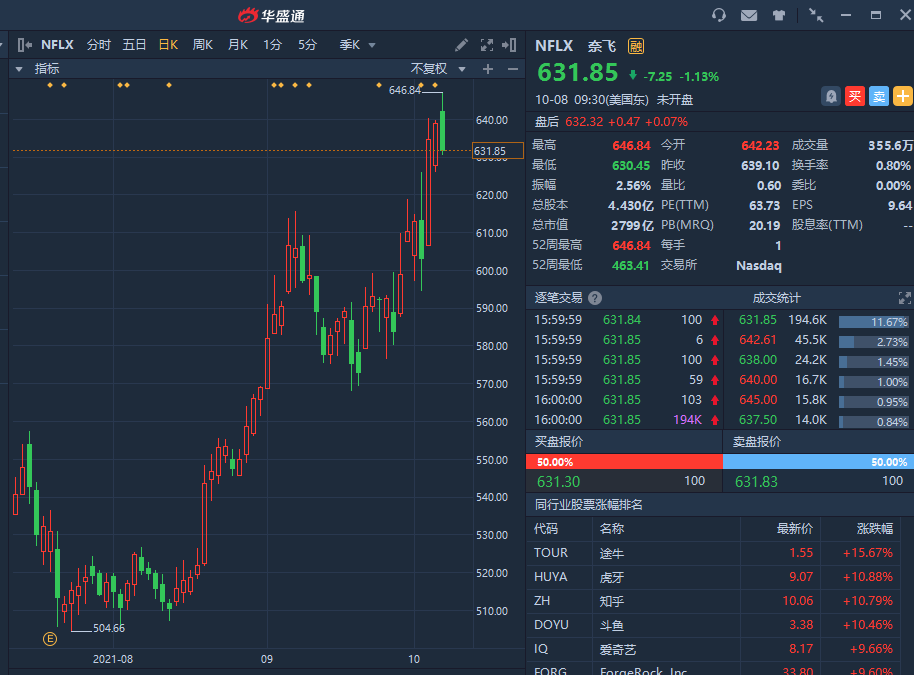The width and height of the screenshot is (914, 675).
Task: Click the 逐笔交易 tab
Action: (x=558, y=298)
